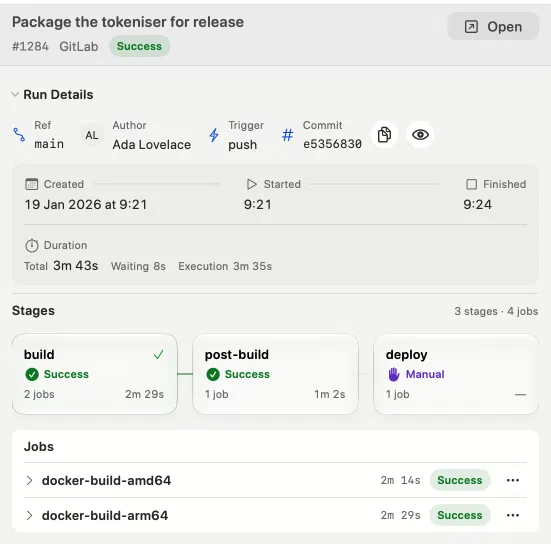Click the docker-build-amd64 job name
The width and height of the screenshot is (551, 544).
pos(106,480)
